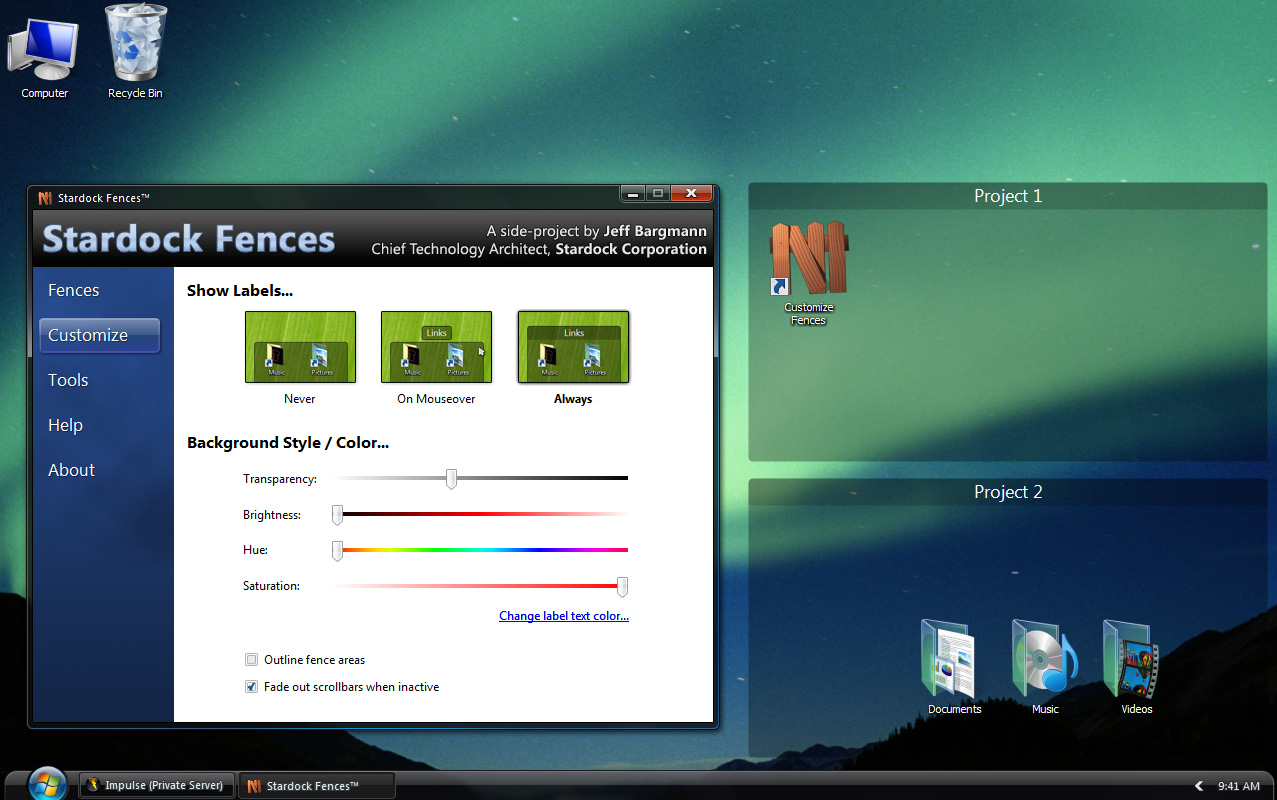Open the Recycle Bin icon

(x=135, y=50)
